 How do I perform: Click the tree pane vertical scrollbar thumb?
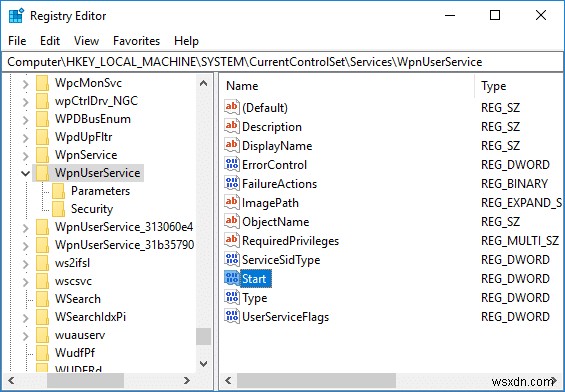coord(204,337)
